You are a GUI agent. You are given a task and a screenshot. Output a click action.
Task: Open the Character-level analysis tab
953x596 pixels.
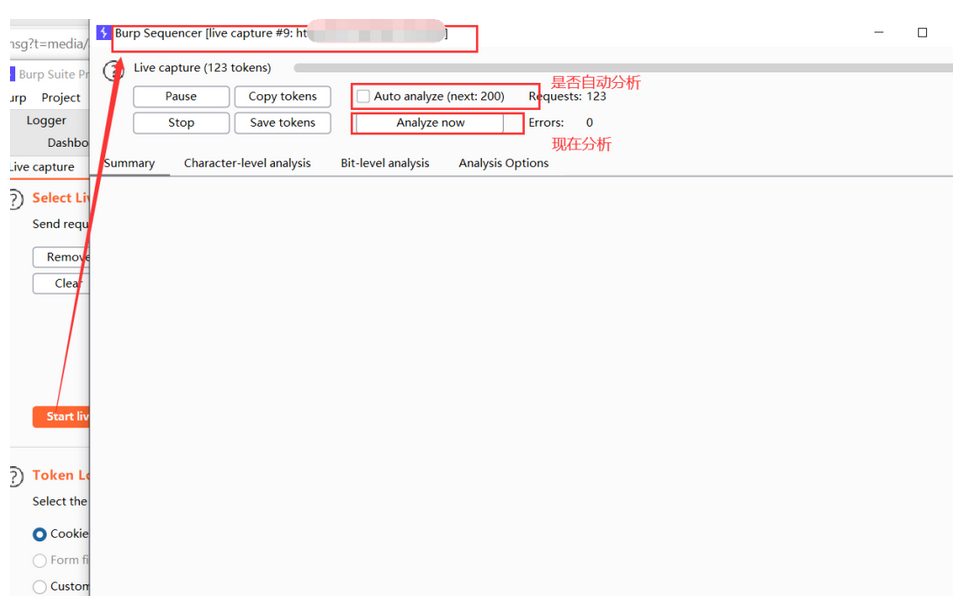click(247, 163)
